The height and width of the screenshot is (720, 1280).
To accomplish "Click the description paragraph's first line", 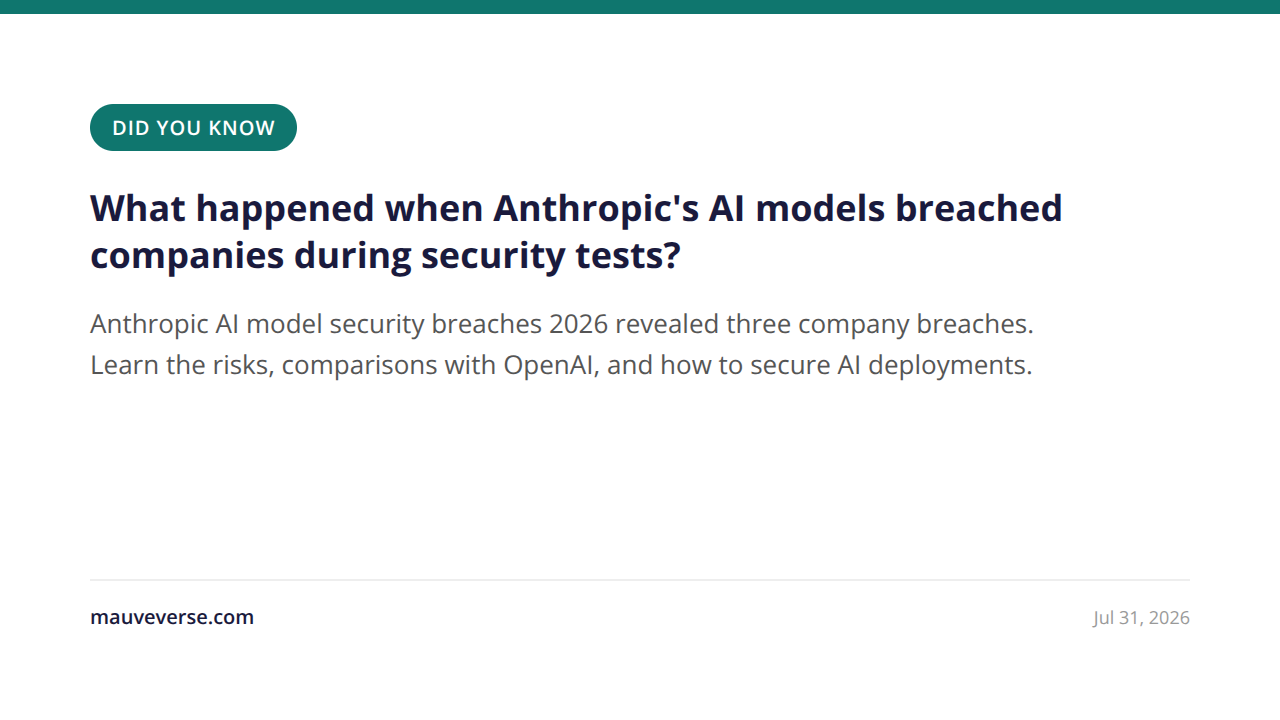I will tap(562, 325).
